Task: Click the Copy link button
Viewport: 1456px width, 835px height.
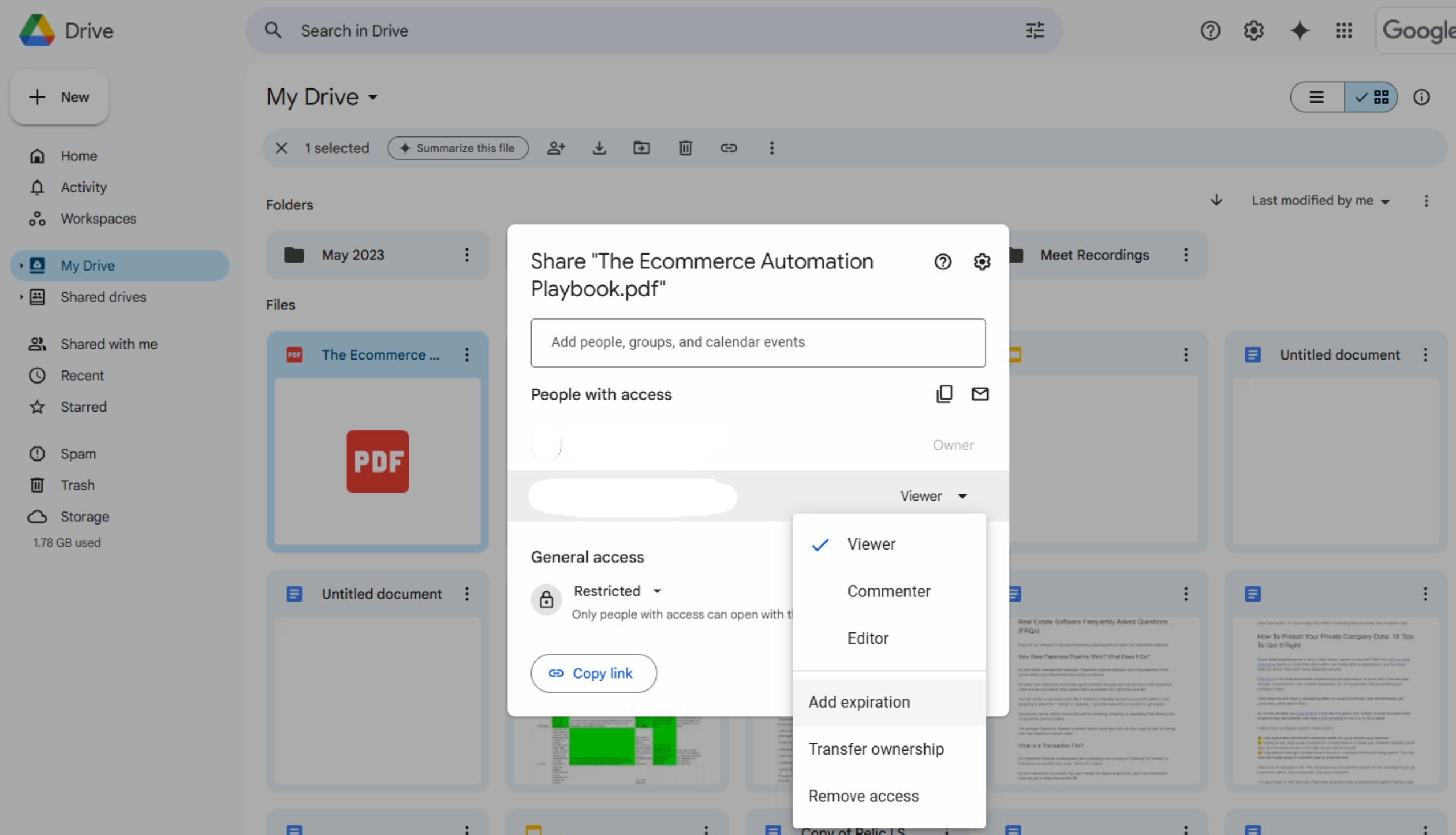Action: point(593,673)
